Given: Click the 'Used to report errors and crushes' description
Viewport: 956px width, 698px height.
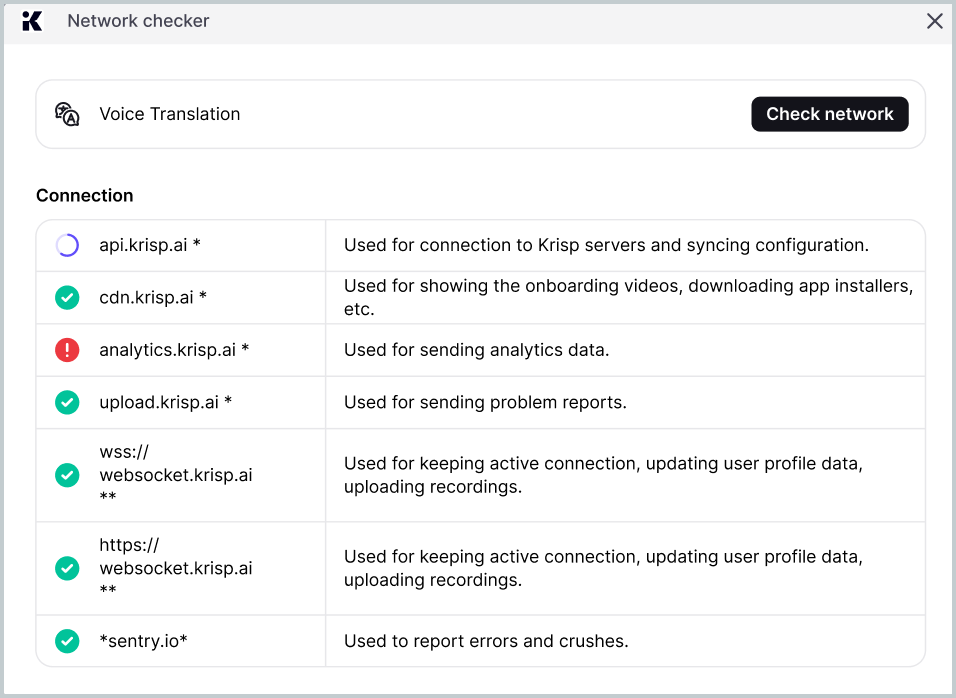Looking at the screenshot, I should tap(486, 641).
